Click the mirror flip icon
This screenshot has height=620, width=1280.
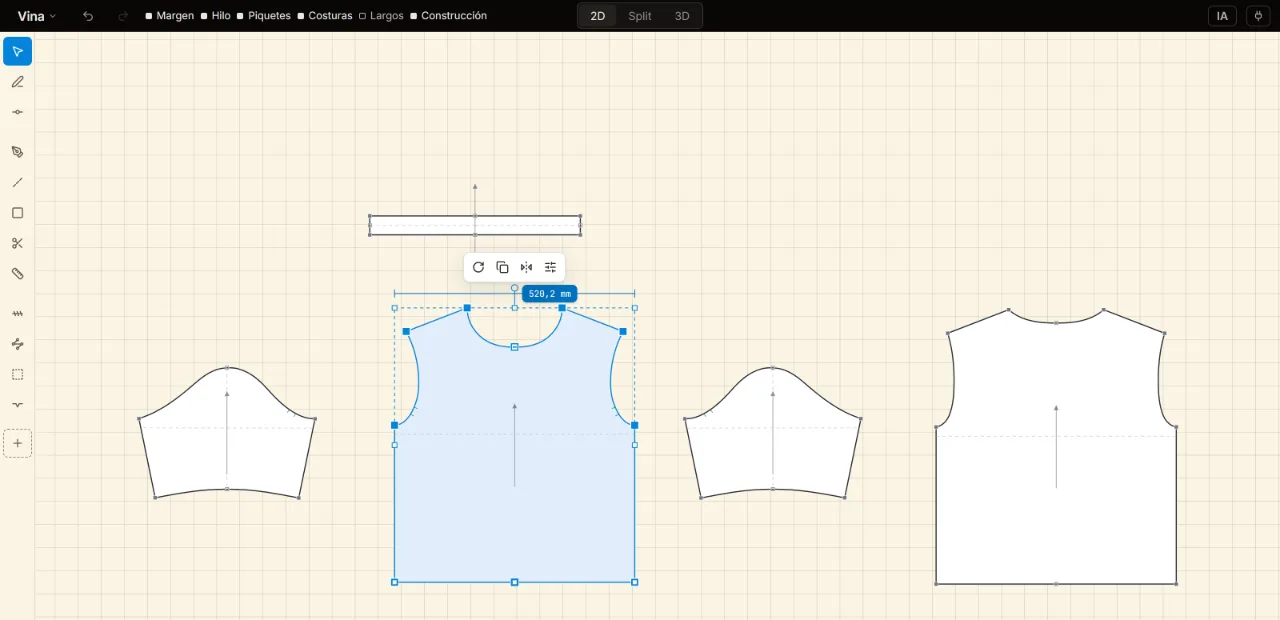(526, 267)
